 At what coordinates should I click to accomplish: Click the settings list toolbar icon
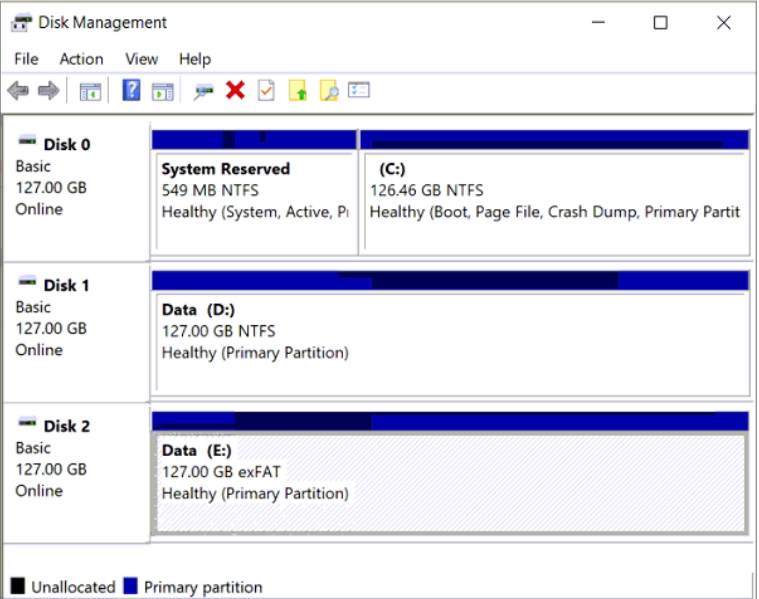[x=359, y=91]
